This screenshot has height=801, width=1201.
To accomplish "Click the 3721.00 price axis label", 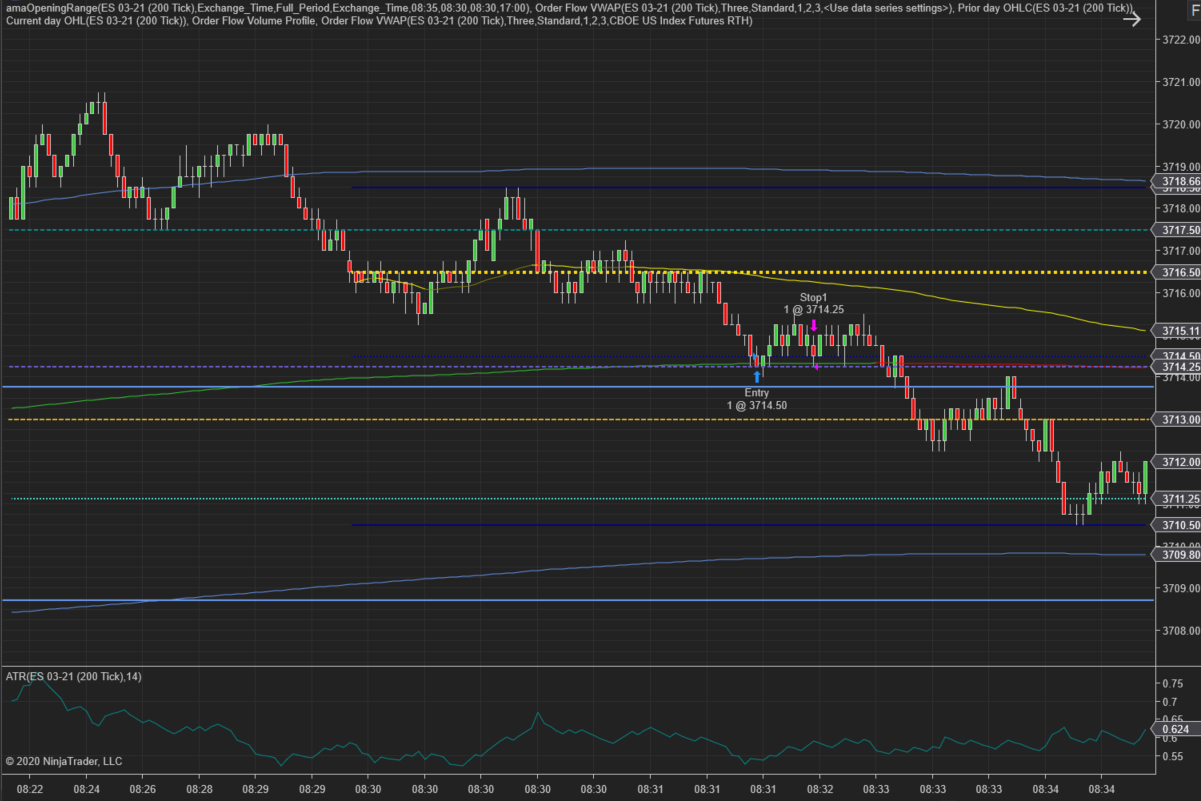I will (x=1181, y=82).
